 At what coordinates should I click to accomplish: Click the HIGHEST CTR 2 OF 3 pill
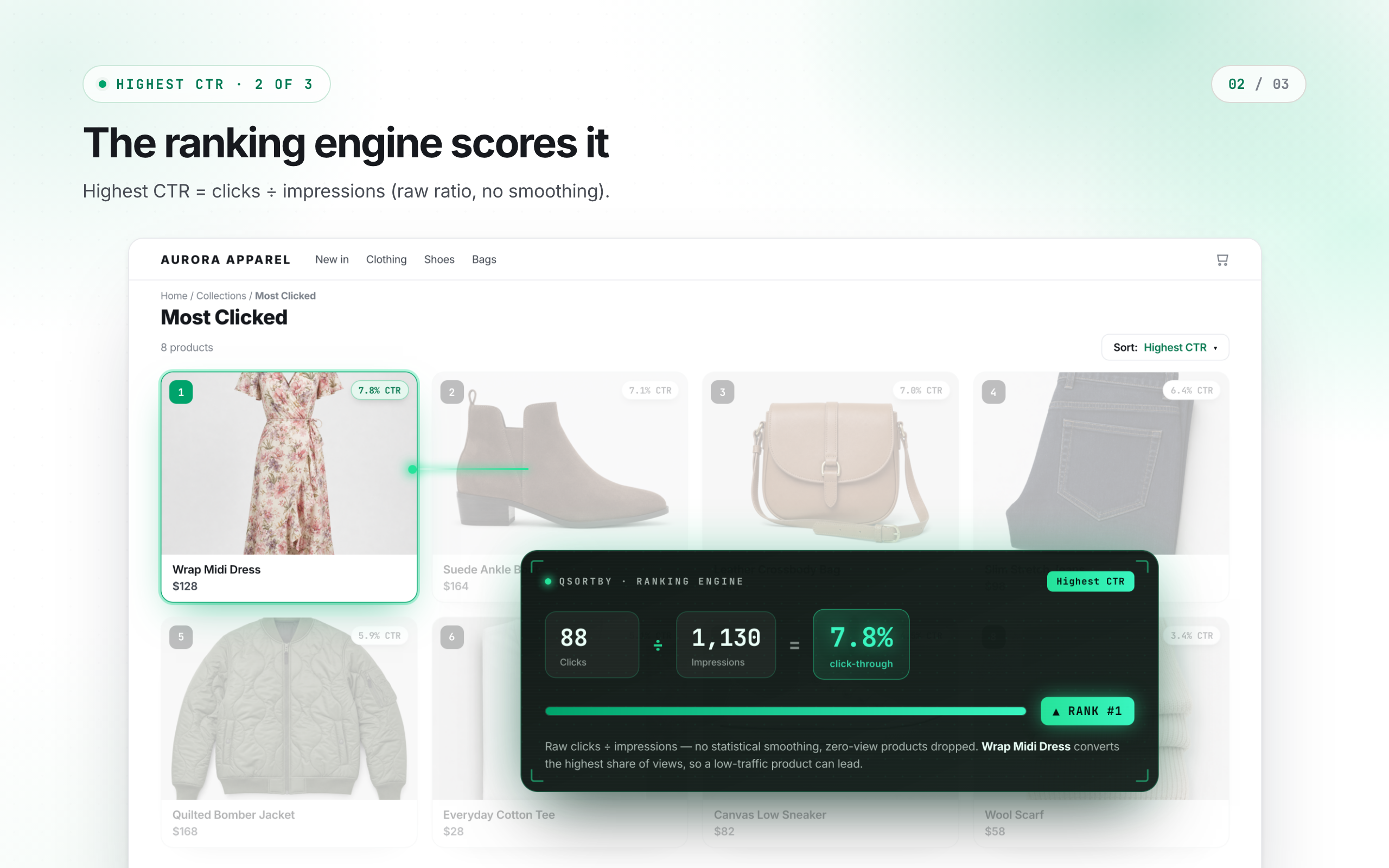click(x=207, y=85)
